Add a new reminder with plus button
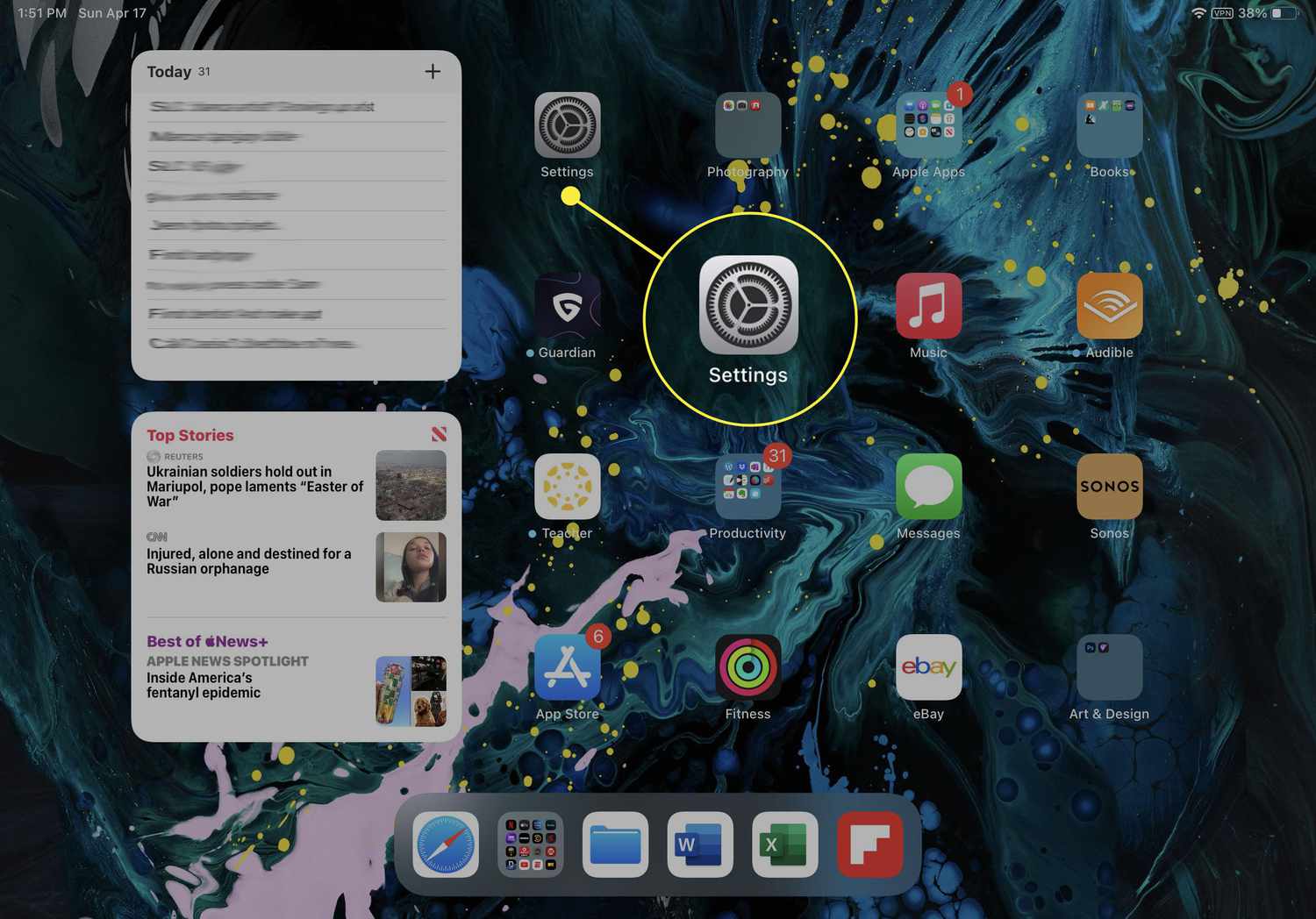The width and height of the screenshot is (1316, 919). pos(433,72)
